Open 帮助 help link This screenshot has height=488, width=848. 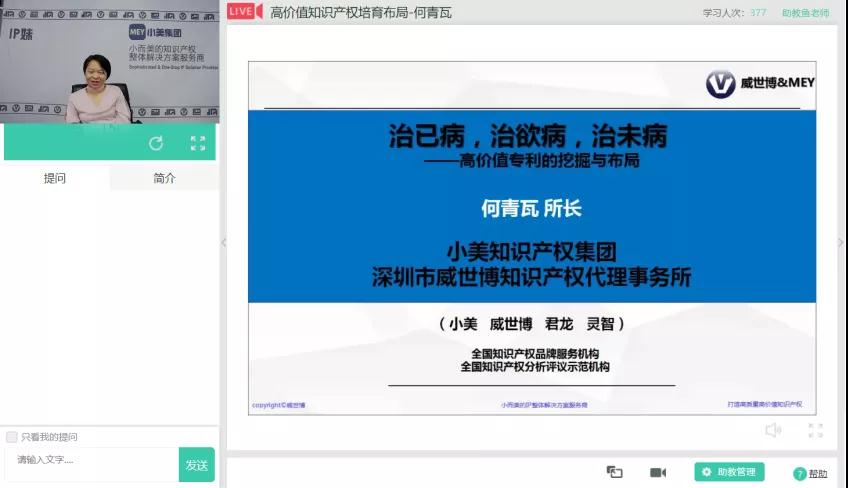pos(810,474)
